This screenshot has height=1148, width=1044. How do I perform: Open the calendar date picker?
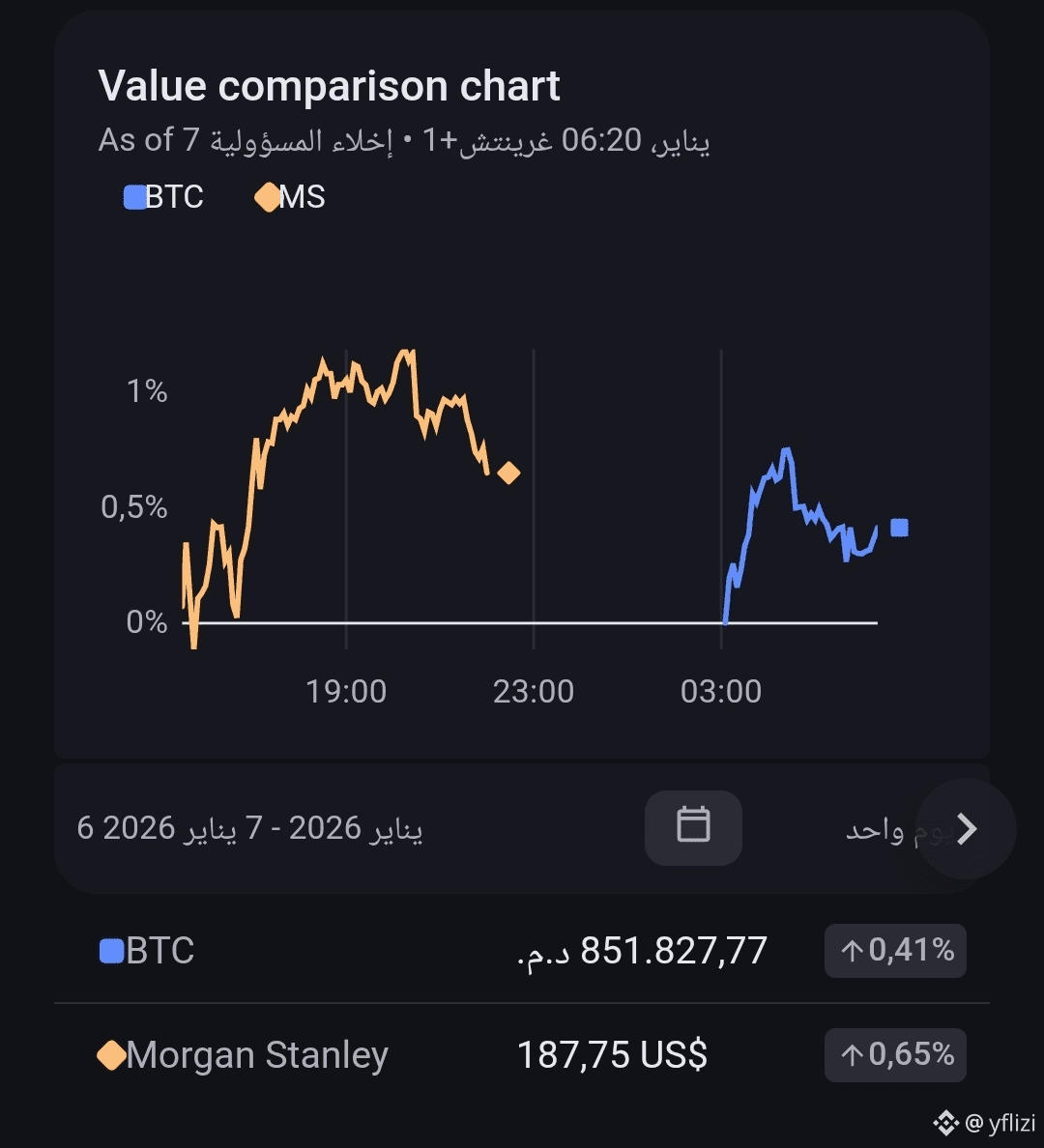693,827
